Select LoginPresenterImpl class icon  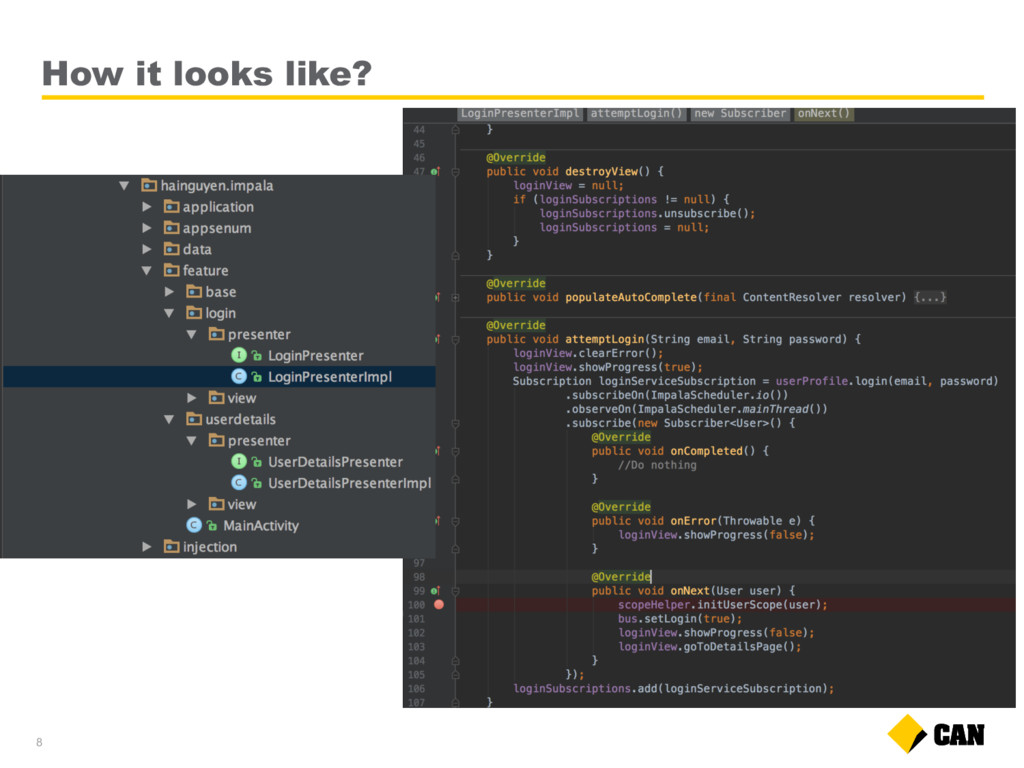pos(239,377)
